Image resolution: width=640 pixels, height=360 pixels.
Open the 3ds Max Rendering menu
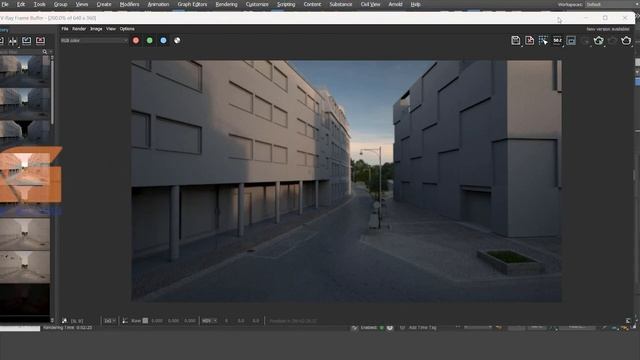226,4
